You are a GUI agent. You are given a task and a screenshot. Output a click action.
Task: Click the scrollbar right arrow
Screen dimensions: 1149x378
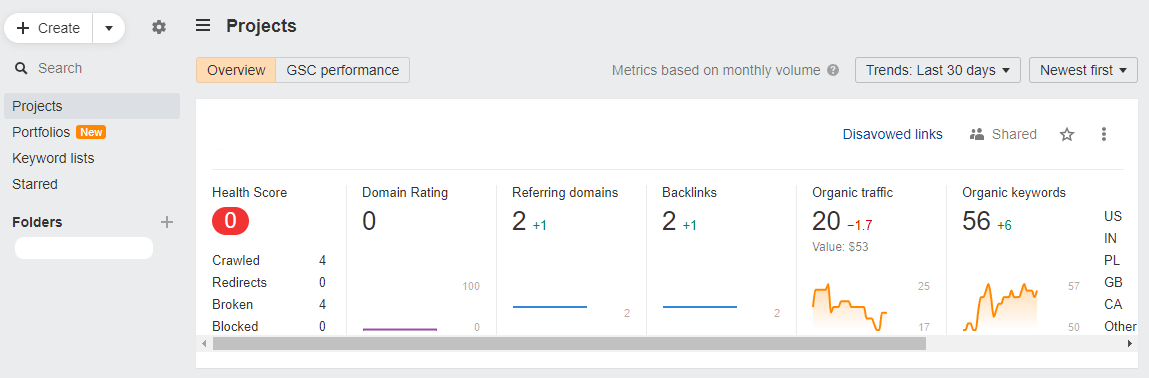1130,343
